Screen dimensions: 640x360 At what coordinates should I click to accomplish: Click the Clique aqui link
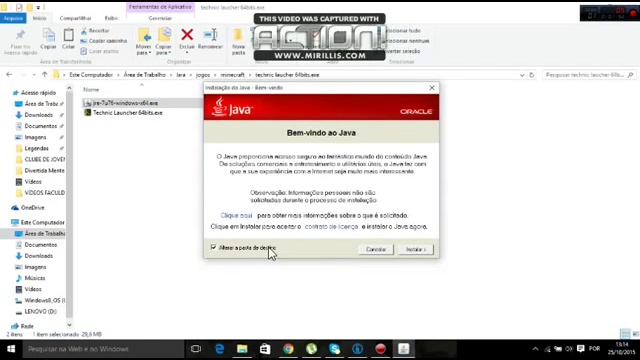tap(236, 215)
